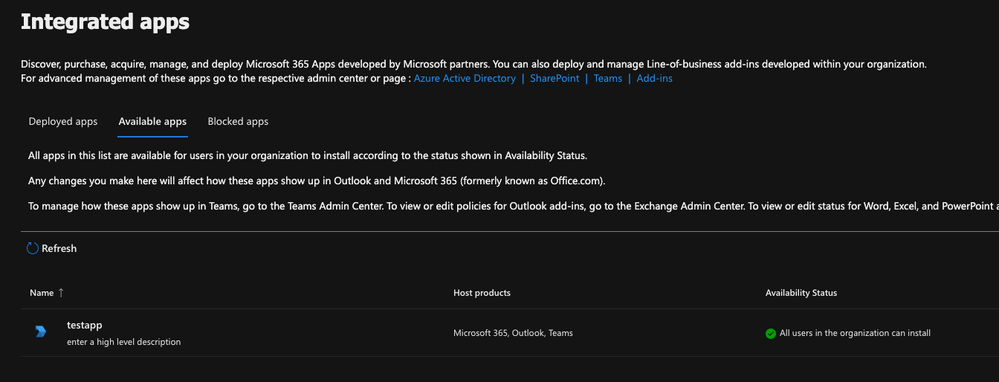The image size is (999, 382).
Task: Click the Availability Status column header
Action: (x=801, y=293)
